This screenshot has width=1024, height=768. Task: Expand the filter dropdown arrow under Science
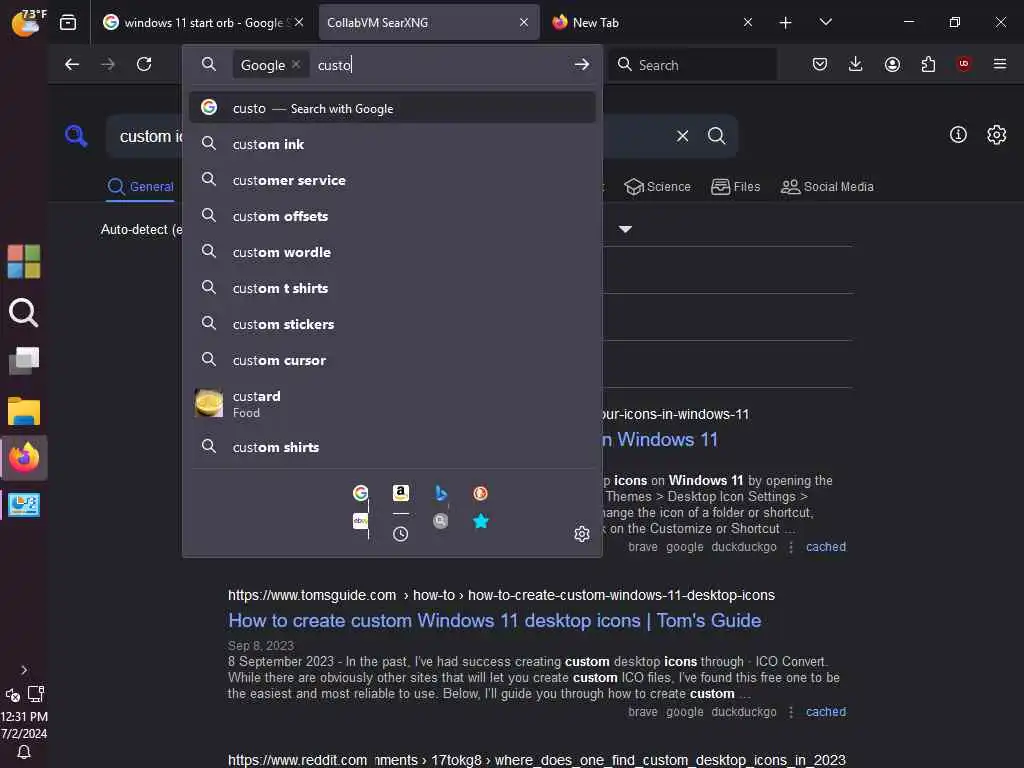point(625,229)
